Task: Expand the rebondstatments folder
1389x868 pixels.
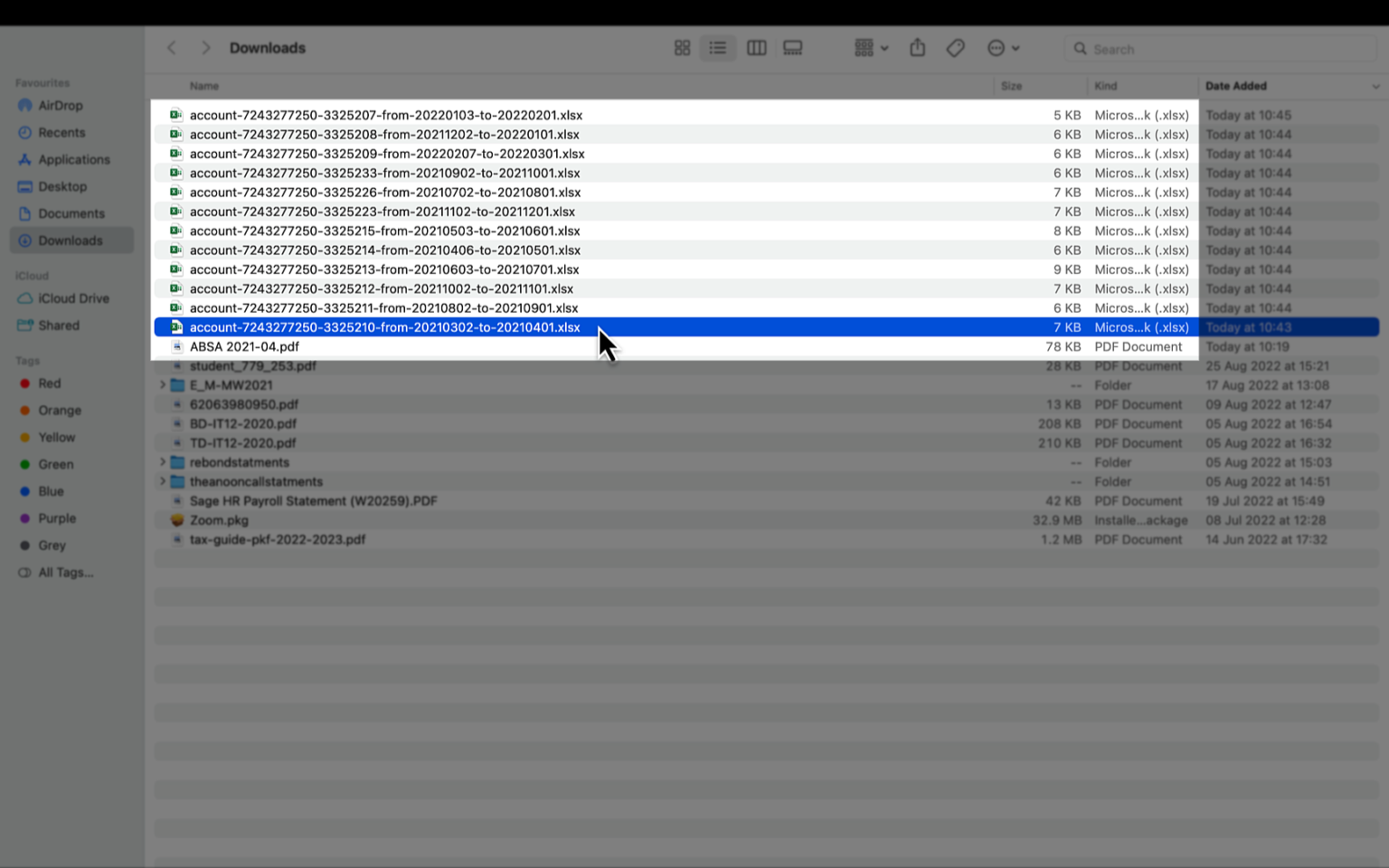Action: [161, 462]
